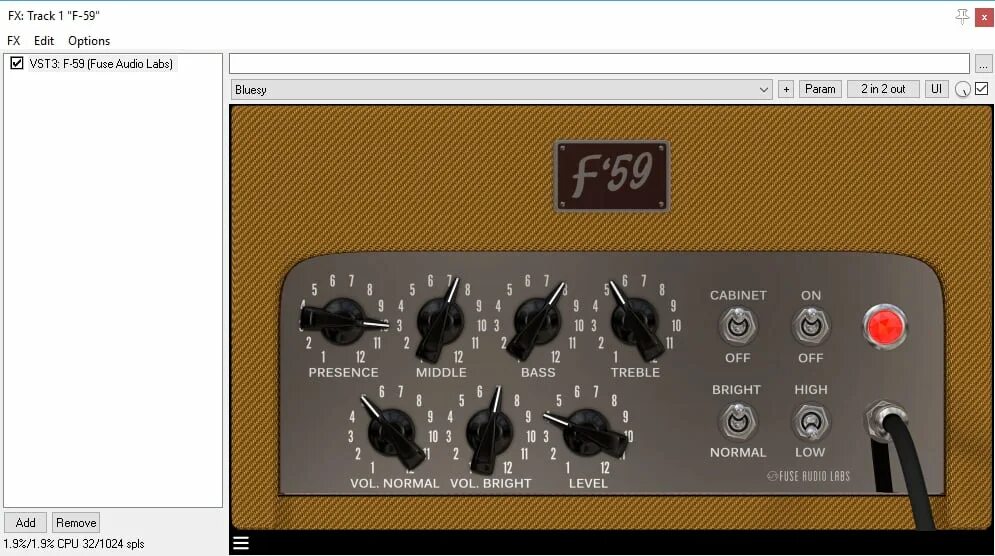Click the VOL. NORMAL knob
The width and height of the screenshot is (995, 556).
(x=392, y=432)
